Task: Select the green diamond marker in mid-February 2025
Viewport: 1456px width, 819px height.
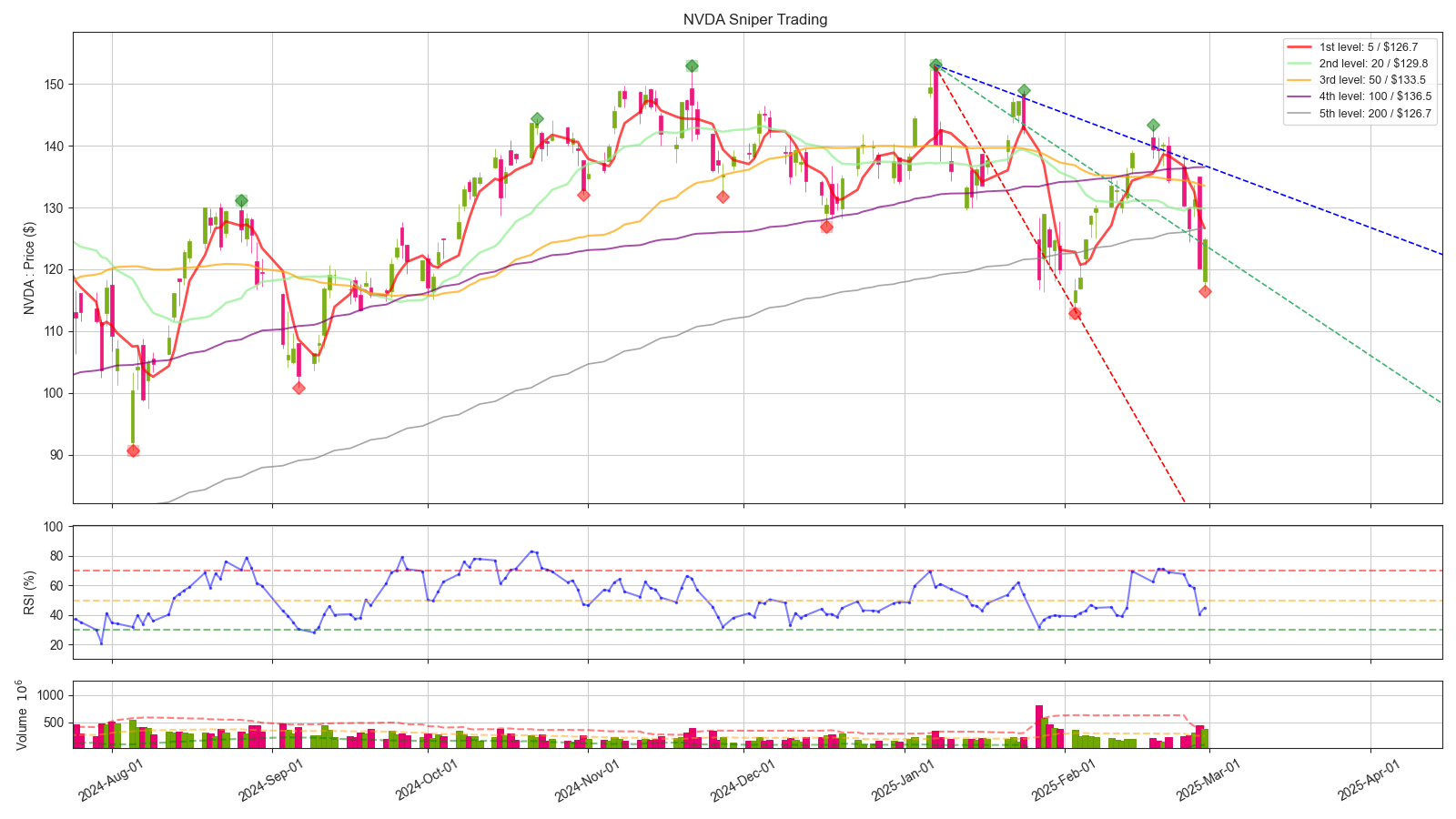Action: 1153,125
